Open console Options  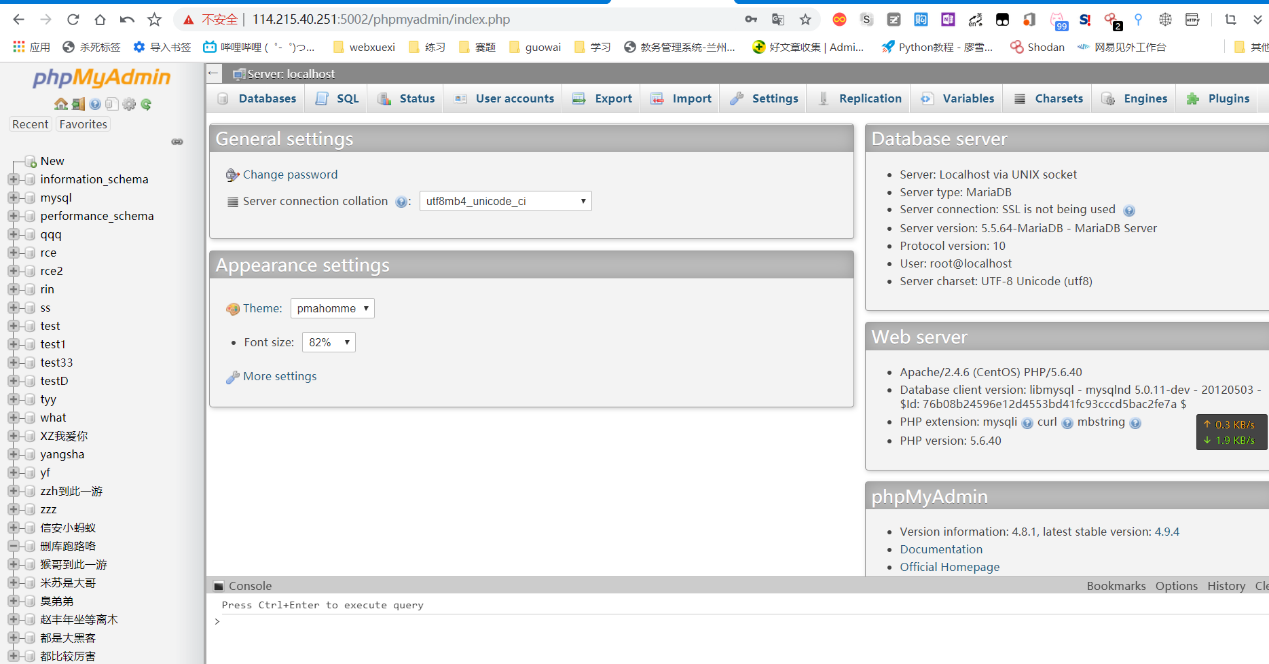click(x=1176, y=586)
